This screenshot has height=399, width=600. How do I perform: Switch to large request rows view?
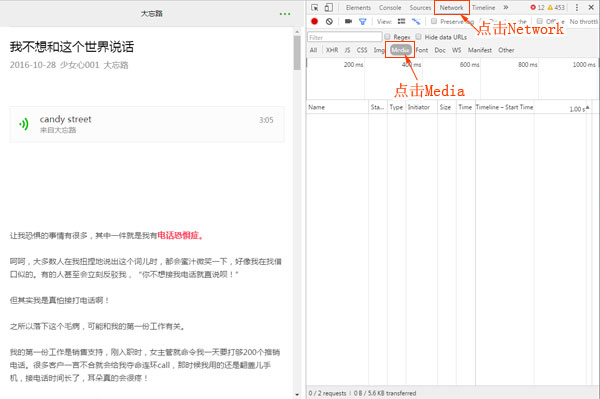(x=401, y=21)
